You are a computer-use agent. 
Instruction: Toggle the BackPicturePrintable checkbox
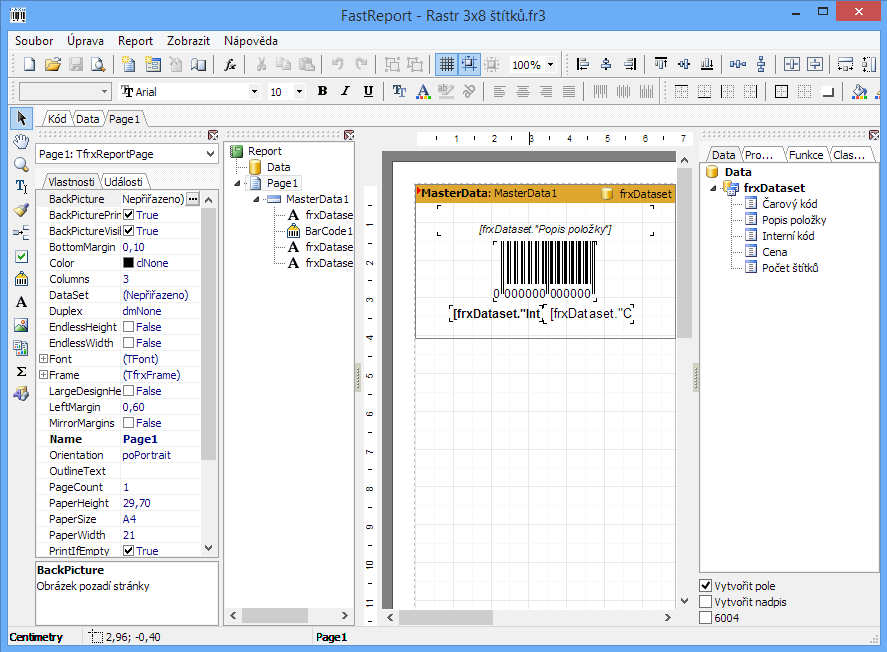tap(128, 215)
